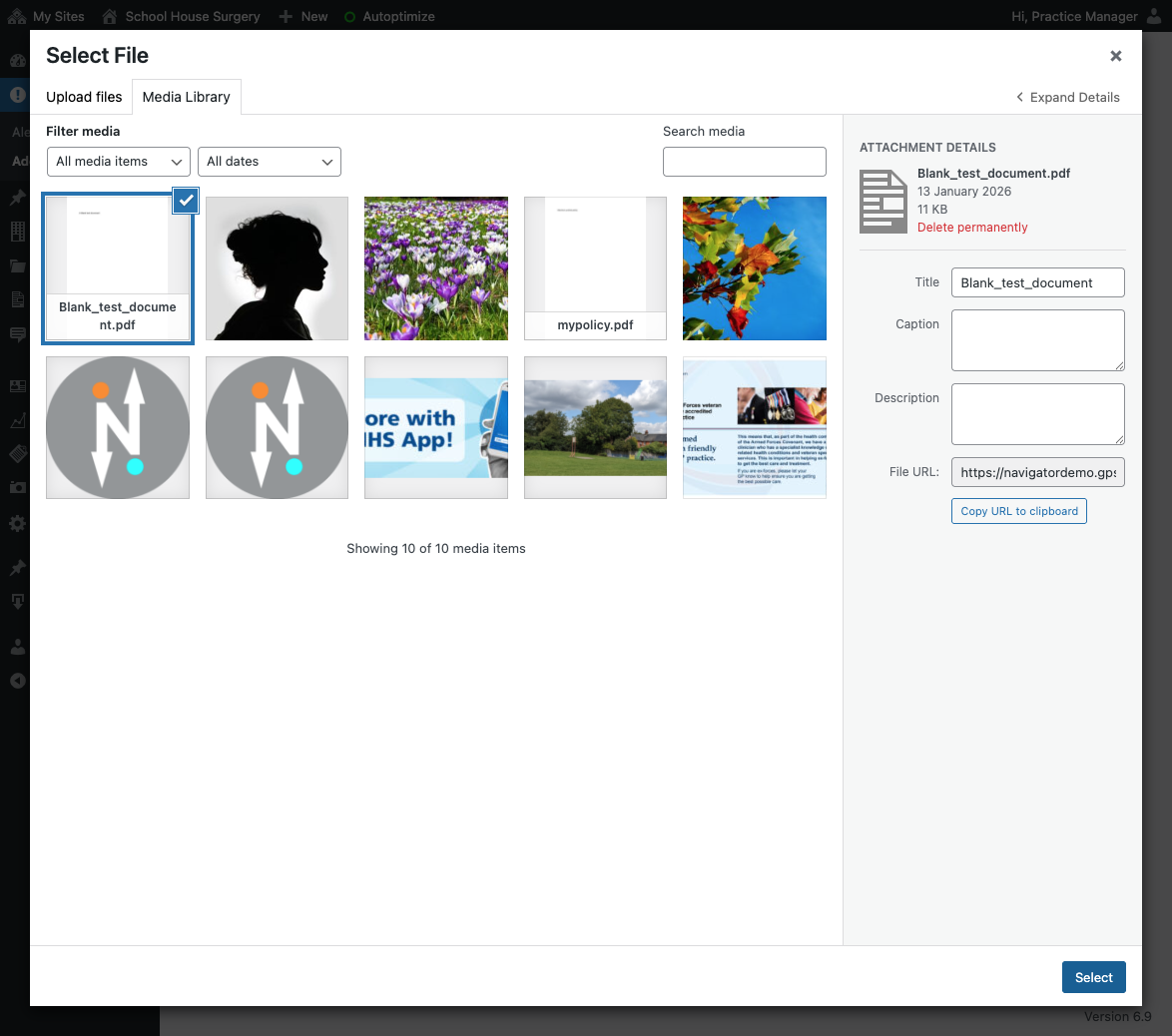Click the collapse menu arrow icon
The image size is (1172, 1036).
point(18,681)
